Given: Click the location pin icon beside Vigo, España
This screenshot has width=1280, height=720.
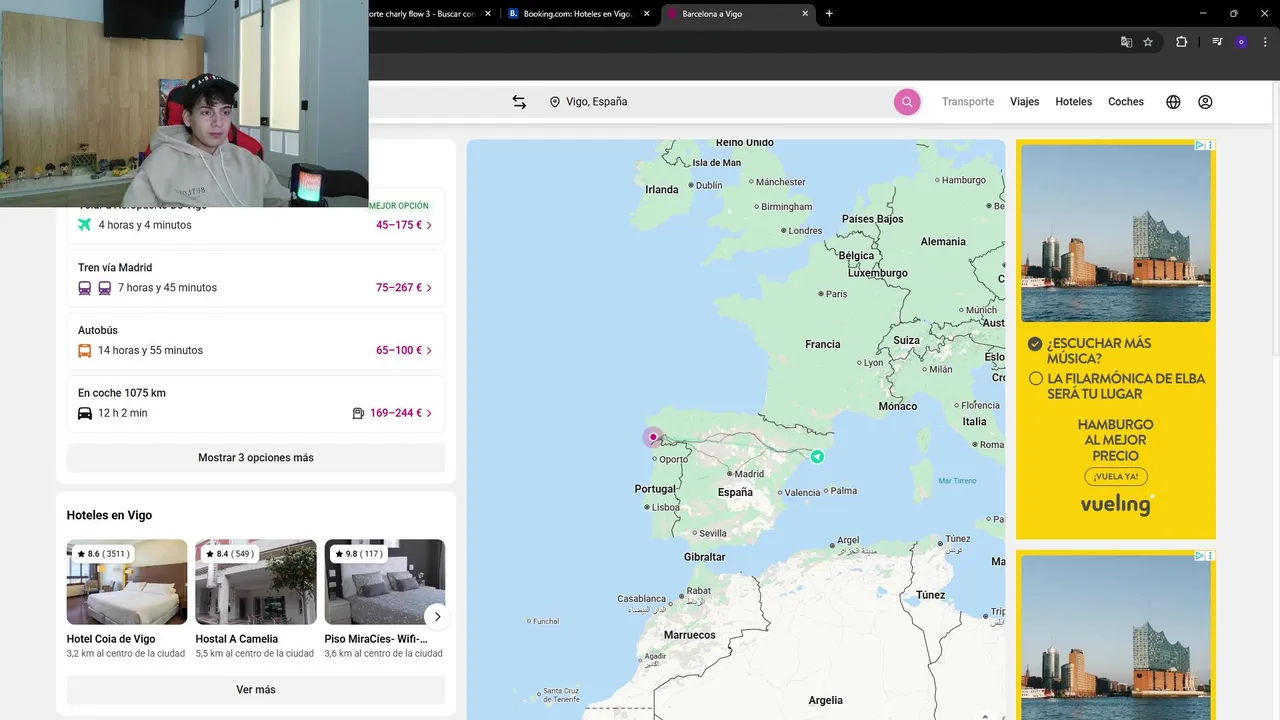Looking at the screenshot, I should click(x=555, y=102).
